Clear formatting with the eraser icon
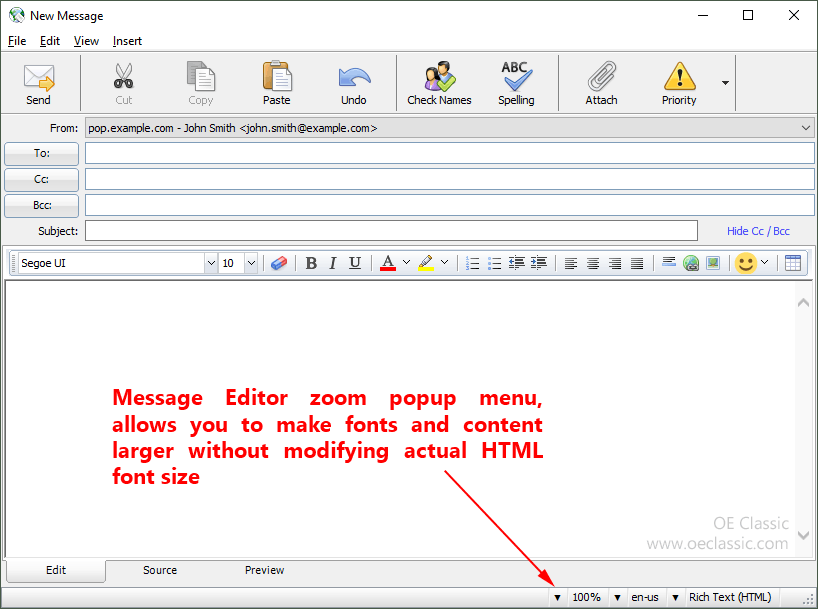 tap(279, 263)
